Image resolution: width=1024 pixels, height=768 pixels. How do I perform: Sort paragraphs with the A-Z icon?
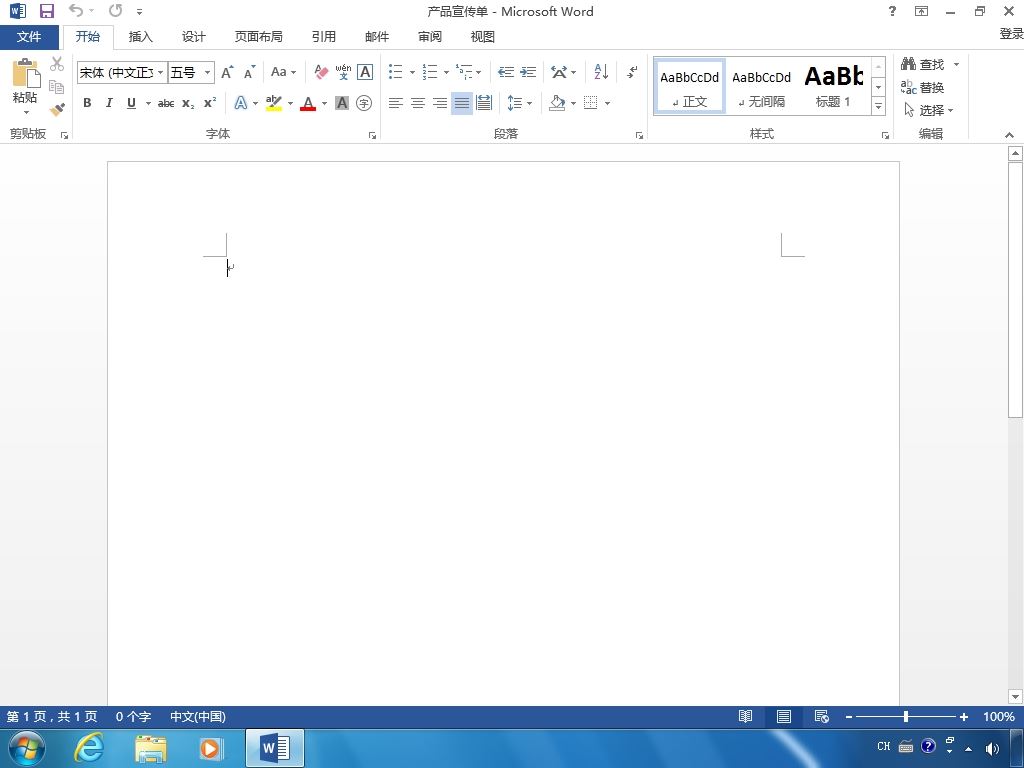click(601, 72)
